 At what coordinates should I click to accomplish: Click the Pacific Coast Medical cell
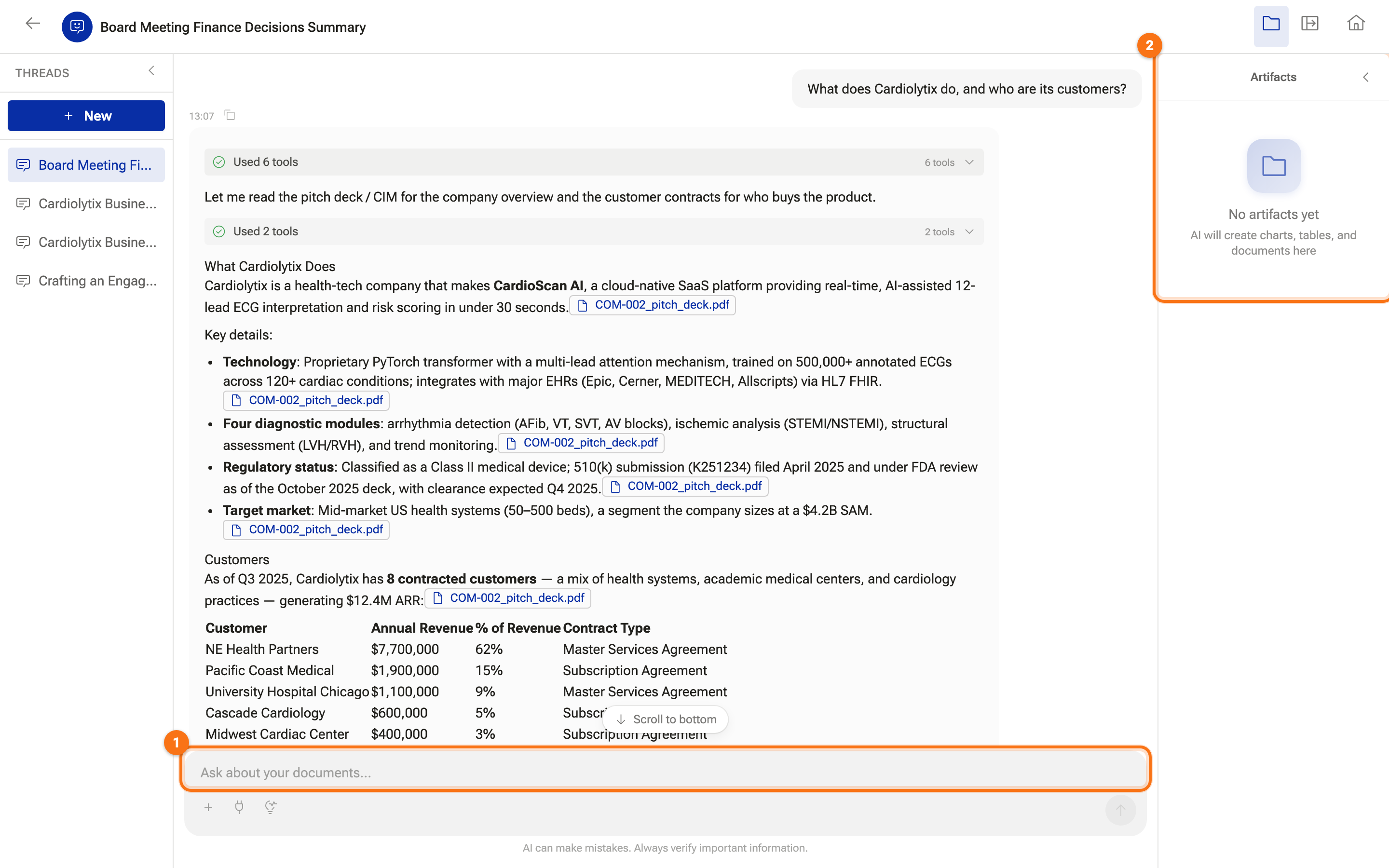click(x=269, y=670)
